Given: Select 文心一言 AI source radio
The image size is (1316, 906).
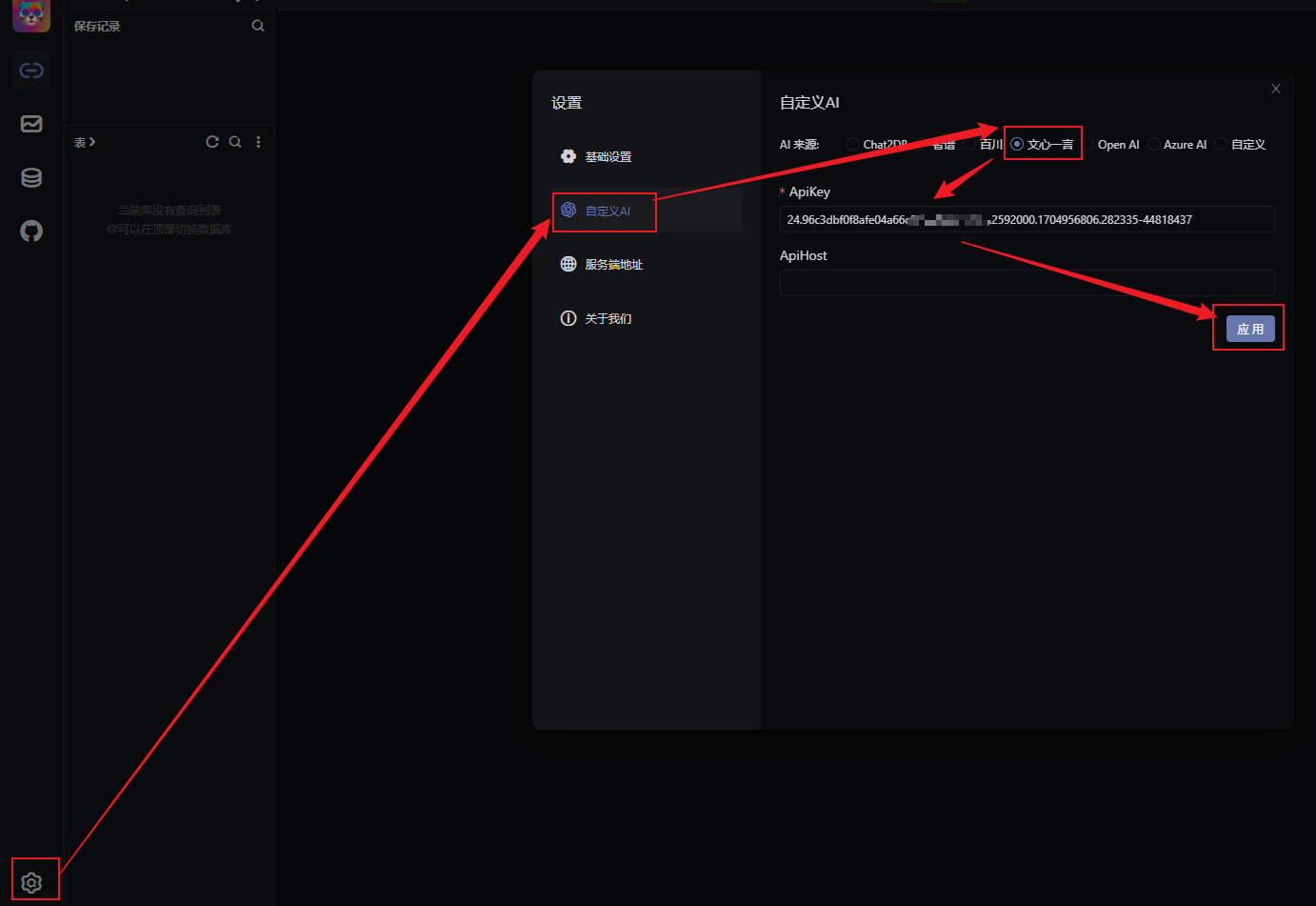Looking at the screenshot, I should tap(1017, 145).
